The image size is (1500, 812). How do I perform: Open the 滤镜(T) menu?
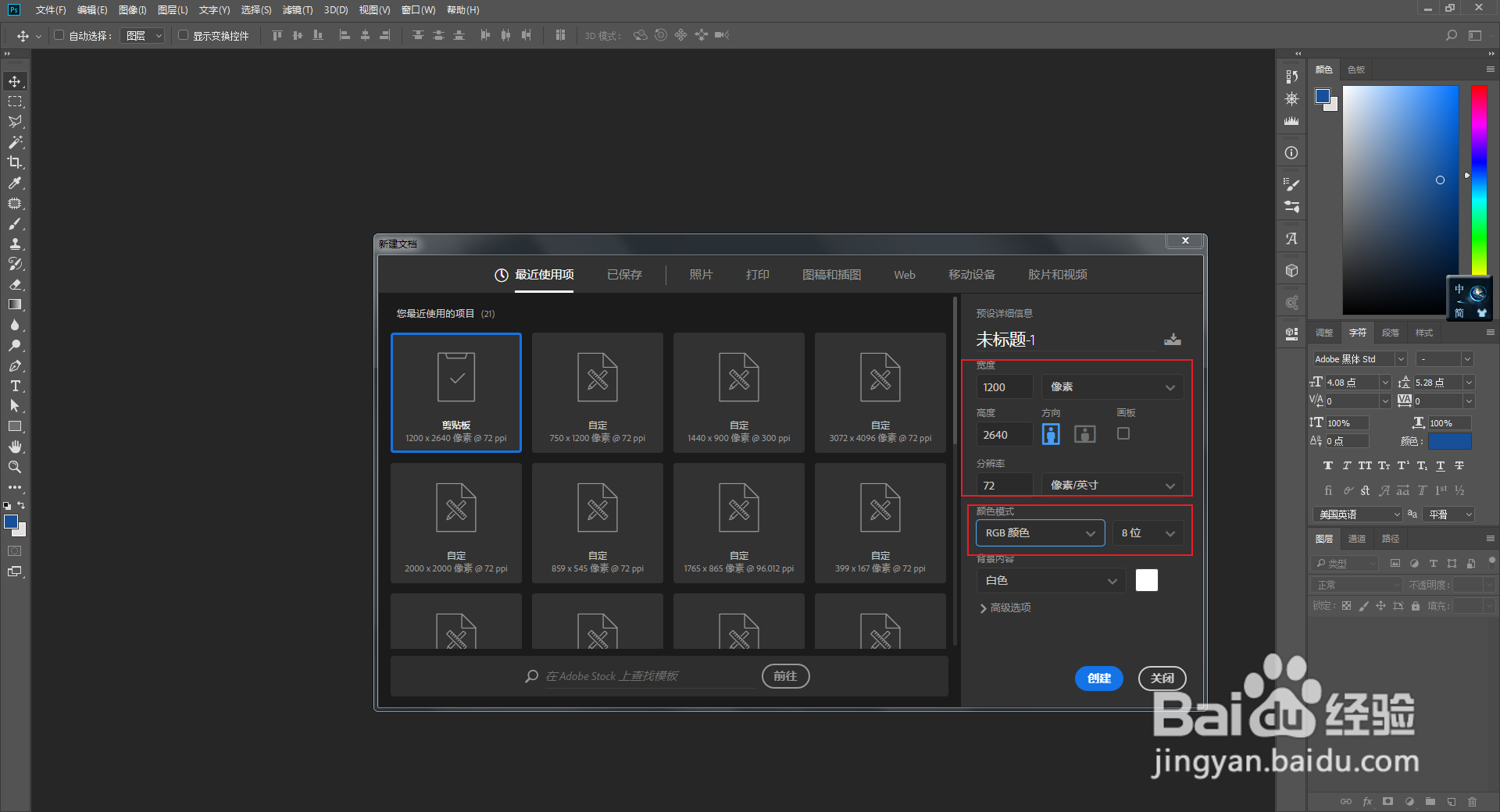pos(298,10)
